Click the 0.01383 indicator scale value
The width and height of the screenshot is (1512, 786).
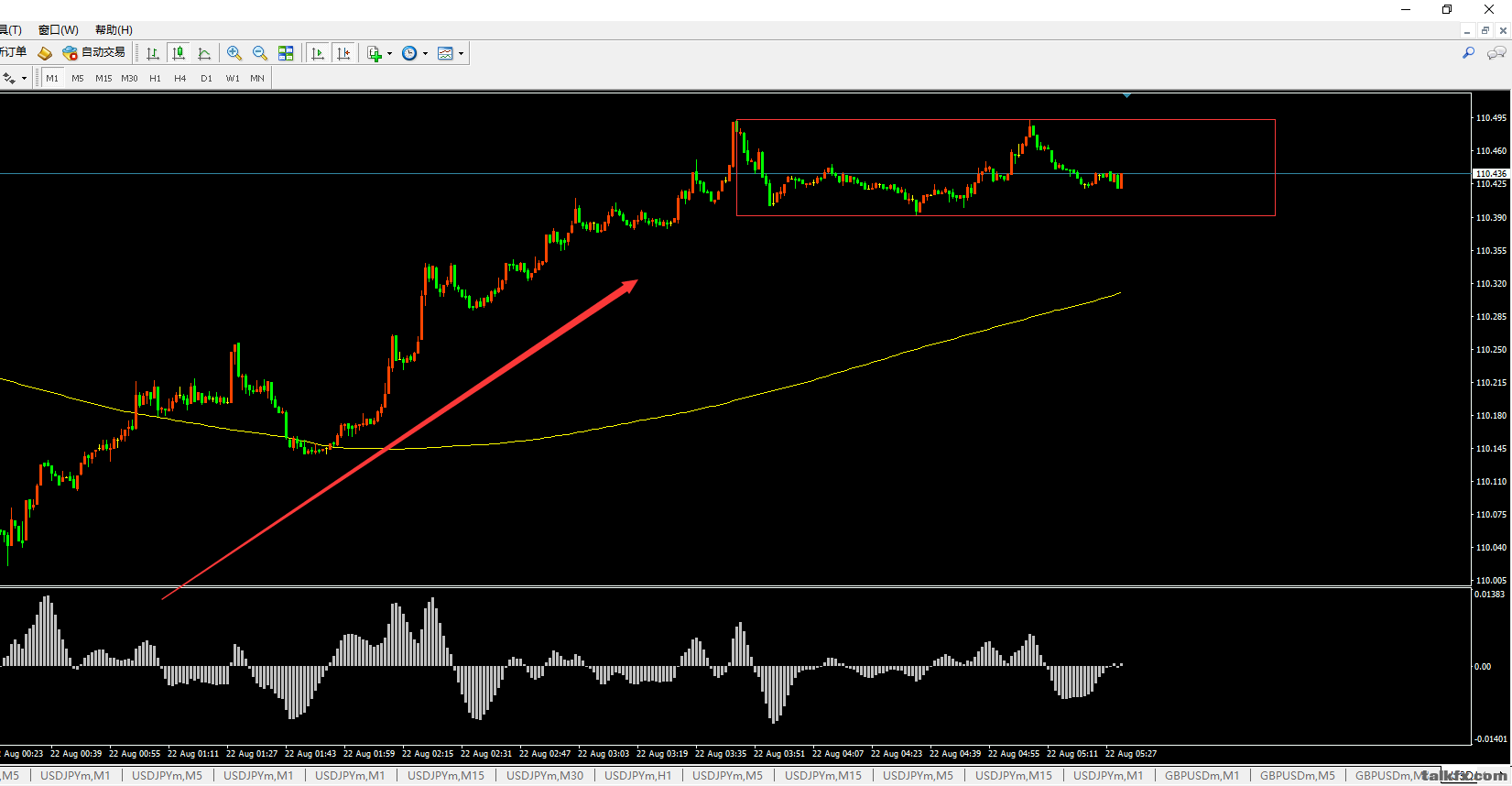1490,595
